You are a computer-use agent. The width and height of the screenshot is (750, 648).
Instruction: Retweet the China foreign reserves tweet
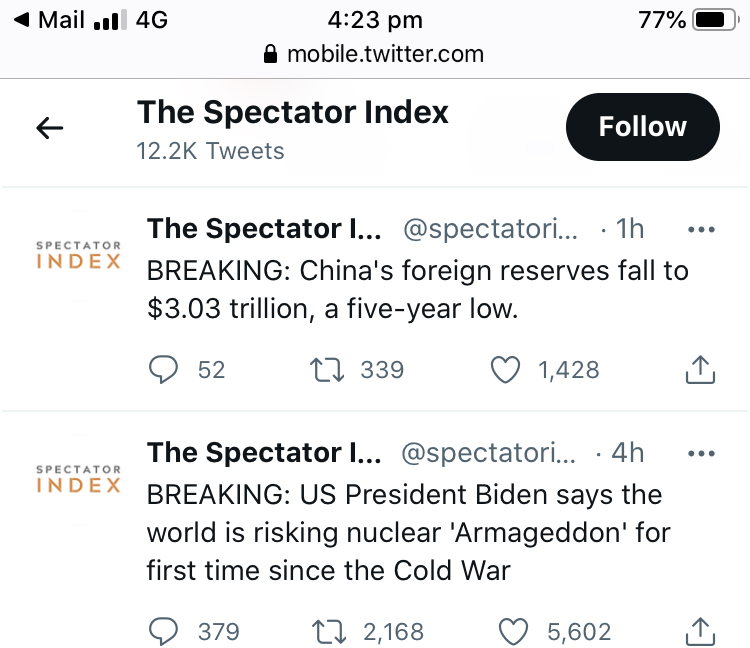pos(327,370)
